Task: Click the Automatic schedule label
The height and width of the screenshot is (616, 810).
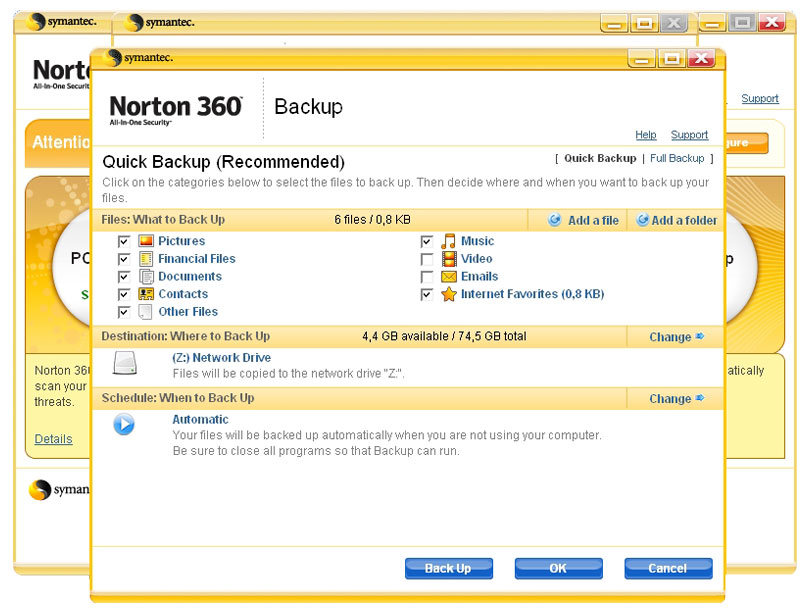Action: (200, 420)
